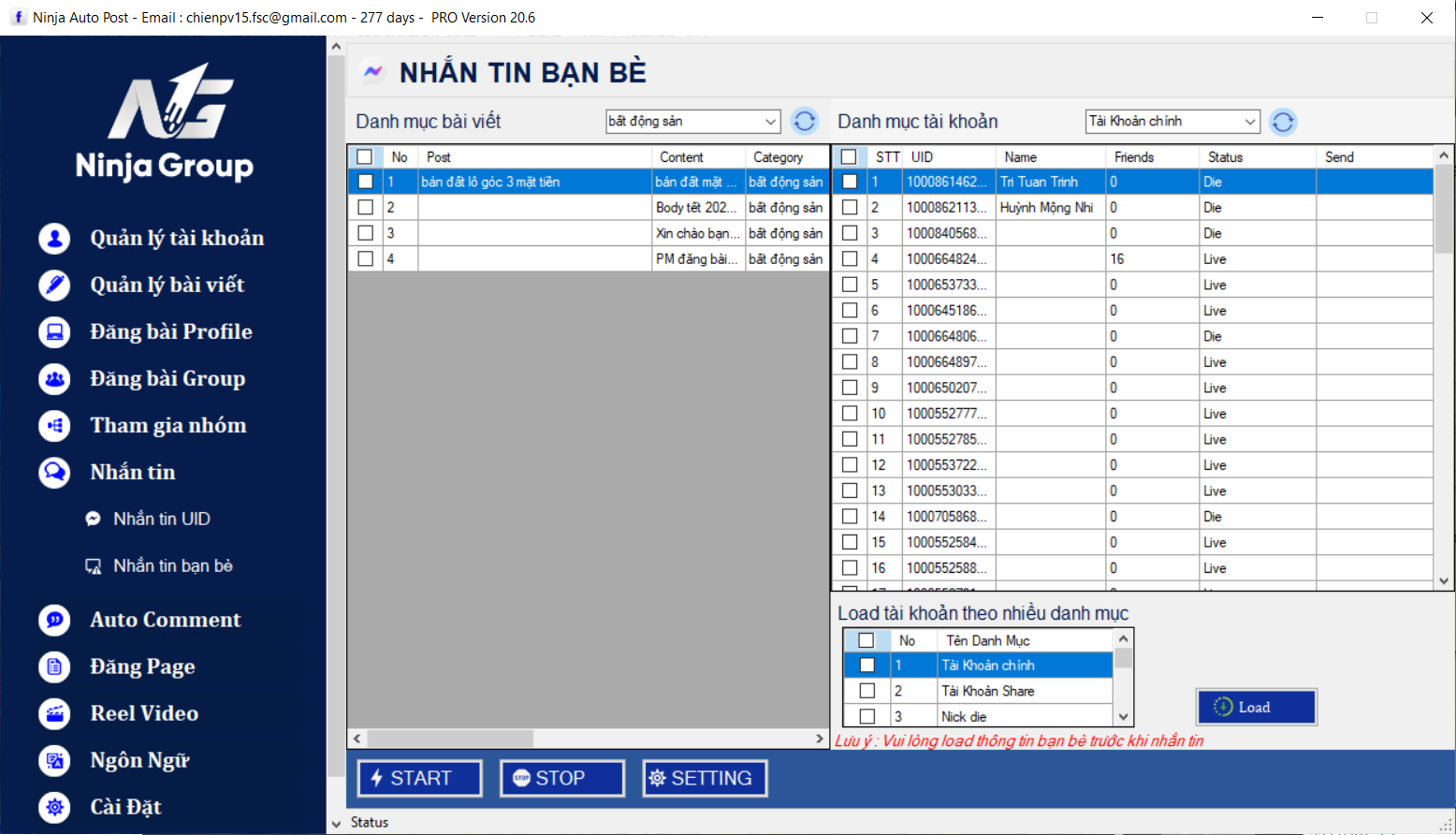
Task: Open Auto Comment menu item
Action: pyautogui.click(x=166, y=620)
